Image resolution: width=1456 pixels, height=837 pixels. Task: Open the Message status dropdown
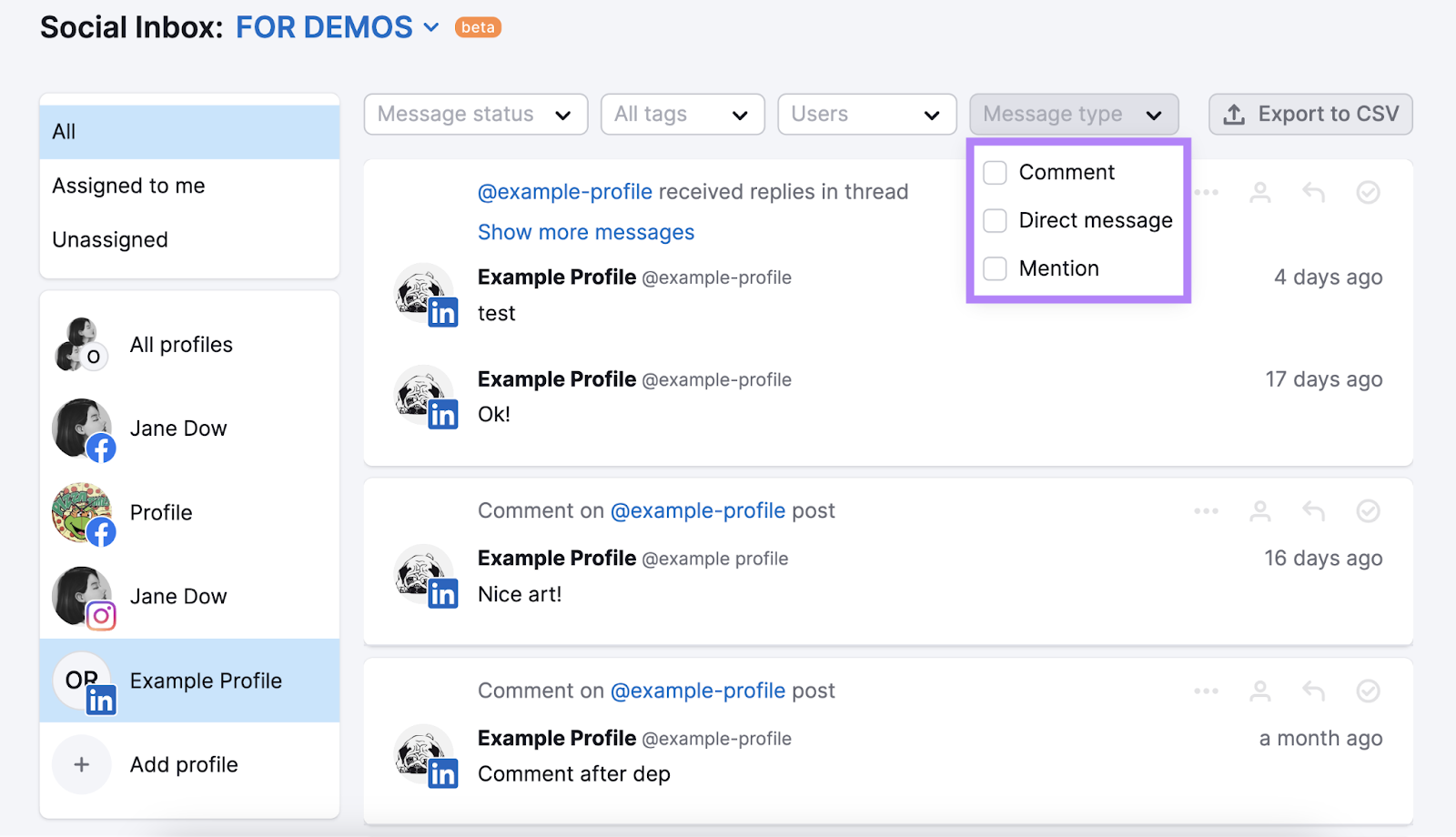474,114
